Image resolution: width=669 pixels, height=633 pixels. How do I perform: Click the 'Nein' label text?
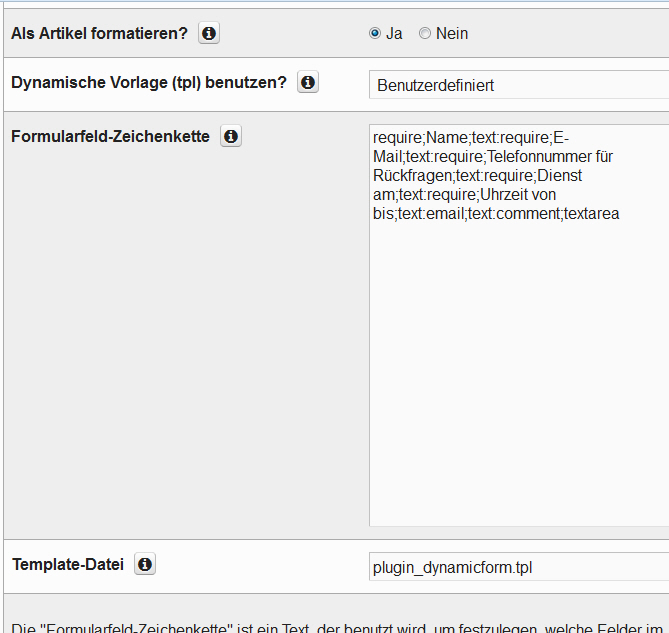point(452,34)
